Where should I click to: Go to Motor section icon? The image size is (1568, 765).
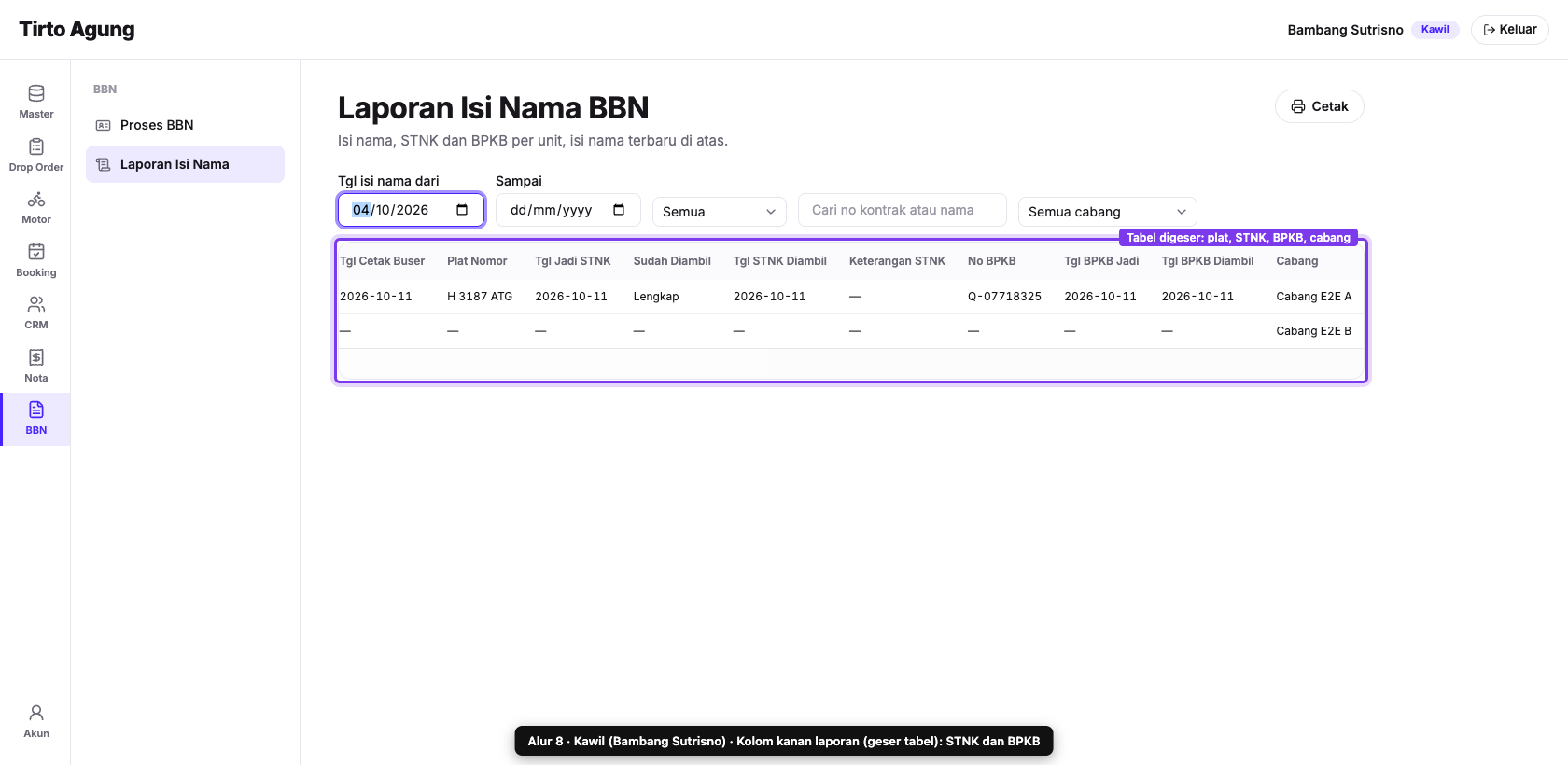pyautogui.click(x=36, y=199)
